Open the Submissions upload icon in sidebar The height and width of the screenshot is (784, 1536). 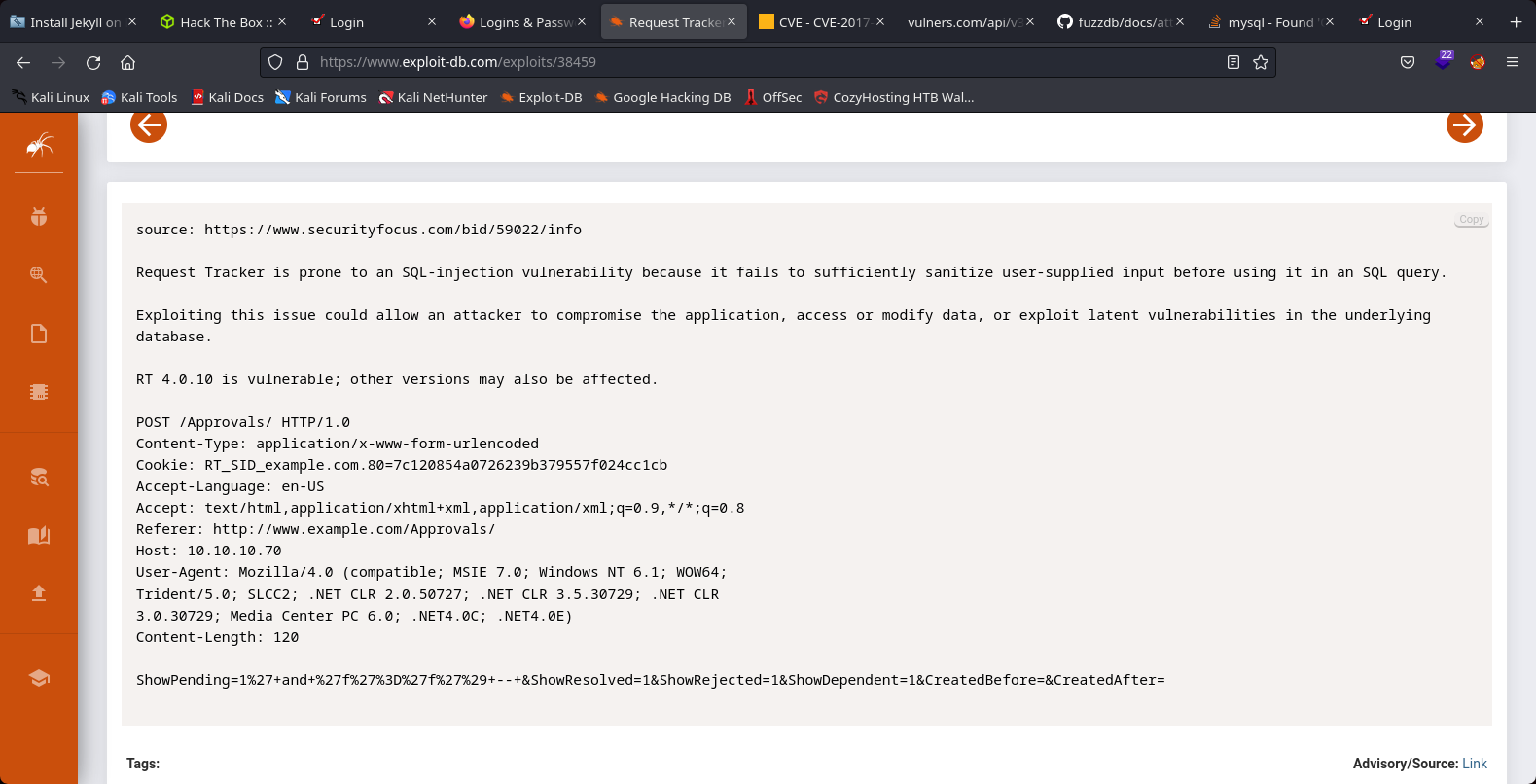coord(39,593)
